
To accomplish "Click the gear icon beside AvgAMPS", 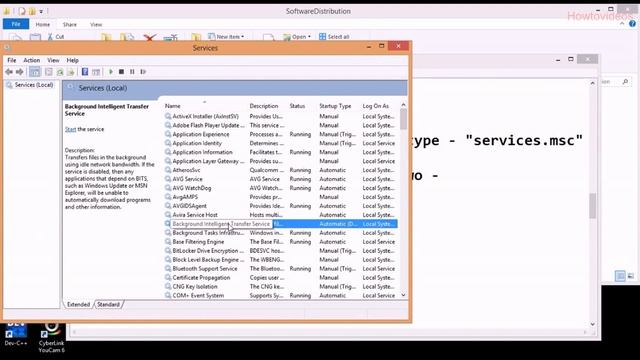I will pyautogui.click(x=168, y=197).
